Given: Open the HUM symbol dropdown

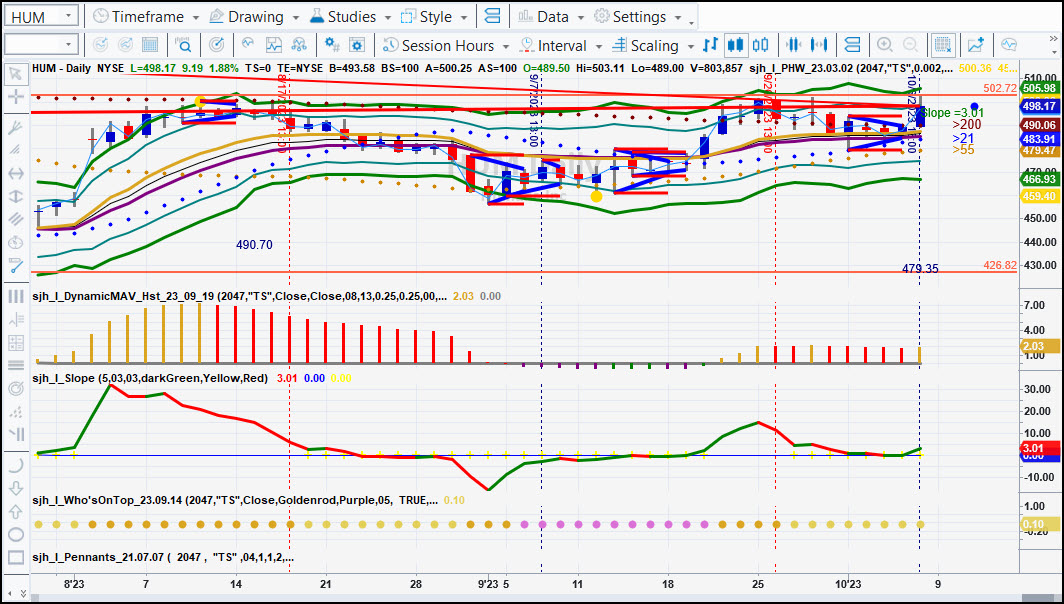Looking at the screenshot, I should [x=68, y=16].
